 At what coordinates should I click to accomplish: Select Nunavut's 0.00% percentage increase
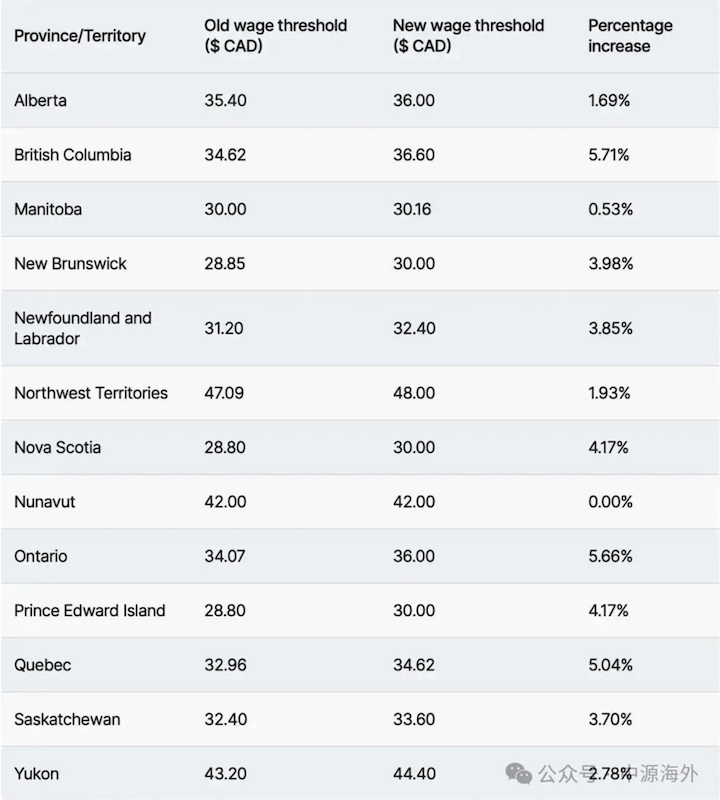point(610,502)
